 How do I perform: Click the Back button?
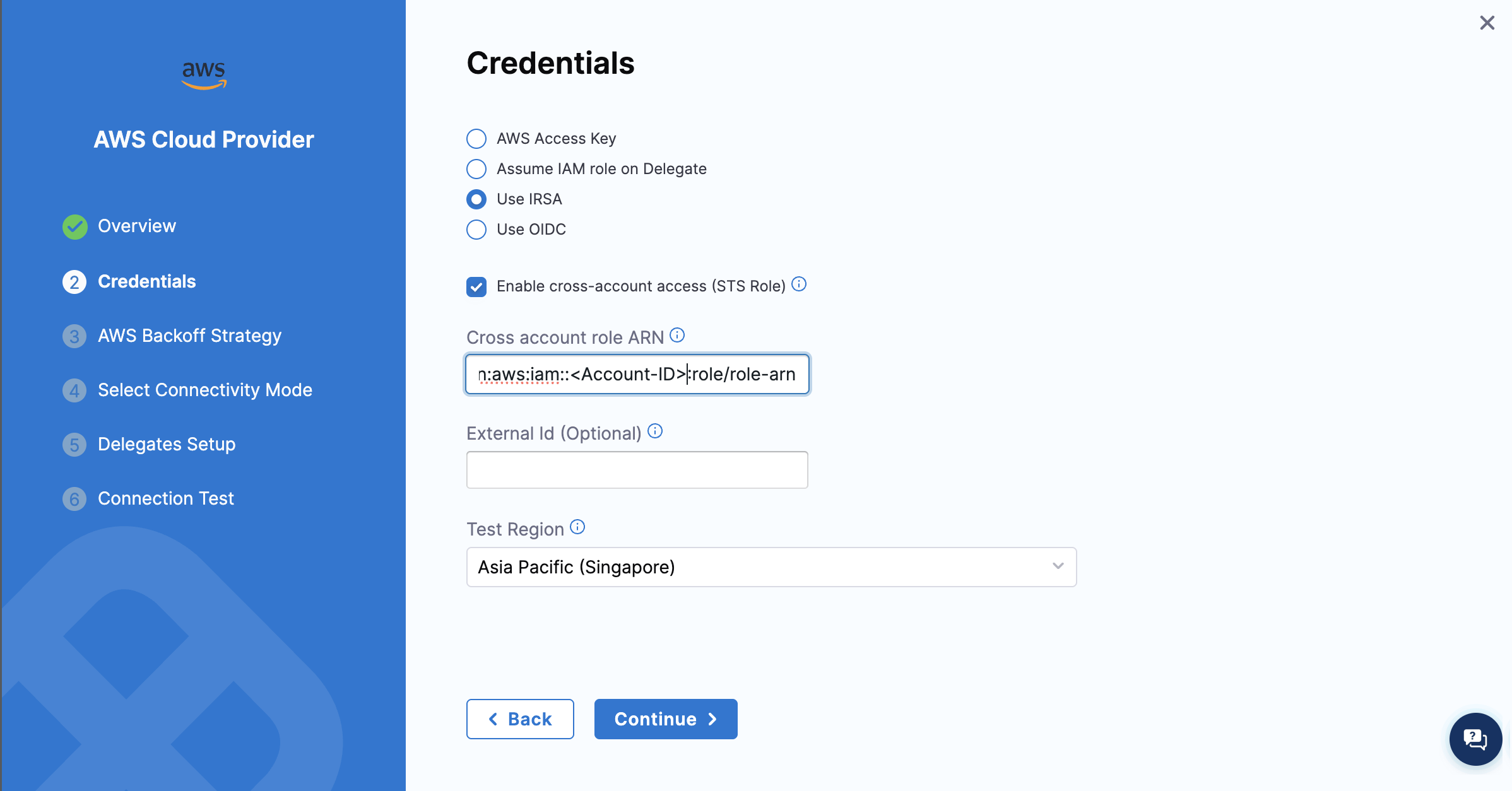pos(520,719)
